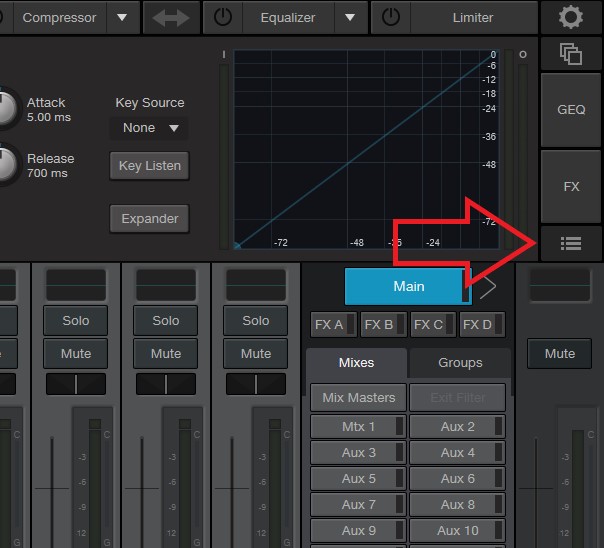604x548 pixels.
Task: Switch to the Limiter tab
Action: [x=473, y=17]
